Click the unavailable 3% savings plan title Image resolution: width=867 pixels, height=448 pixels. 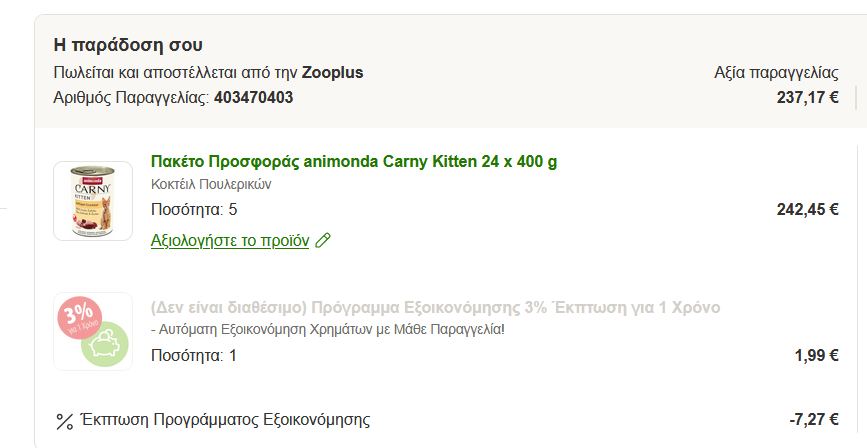point(435,307)
